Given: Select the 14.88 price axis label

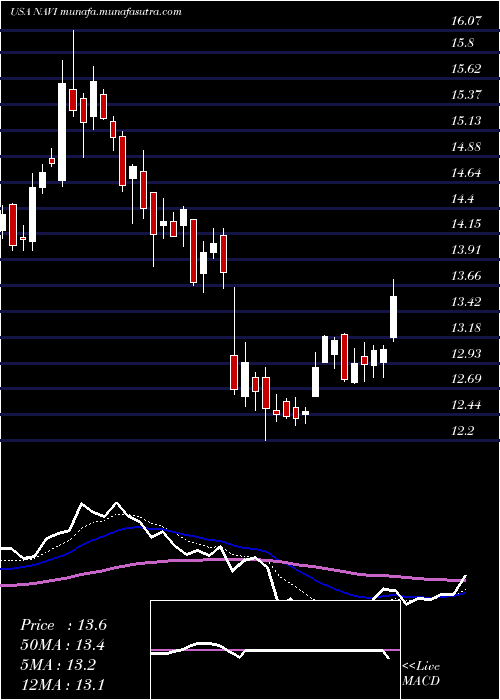Looking at the screenshot, I should pyautogui.click(x=467, y=146).
